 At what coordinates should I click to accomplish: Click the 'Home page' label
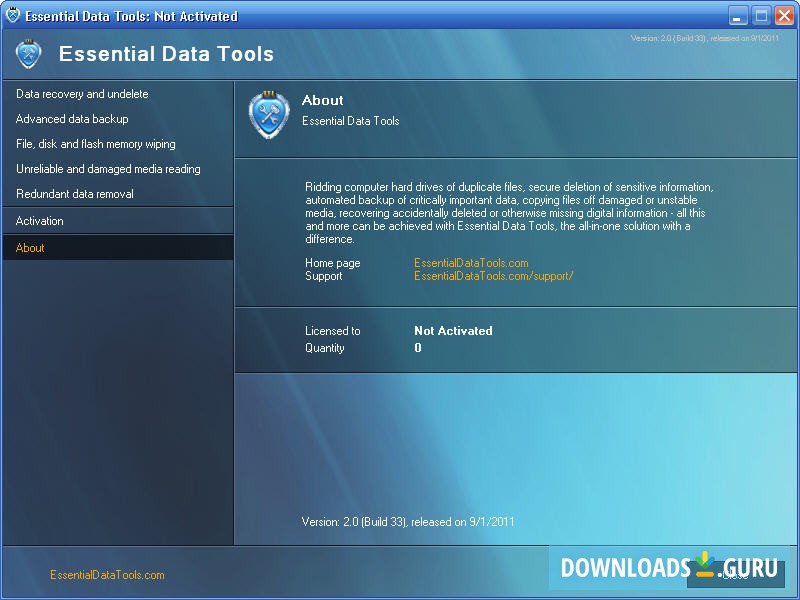point(333,263)
